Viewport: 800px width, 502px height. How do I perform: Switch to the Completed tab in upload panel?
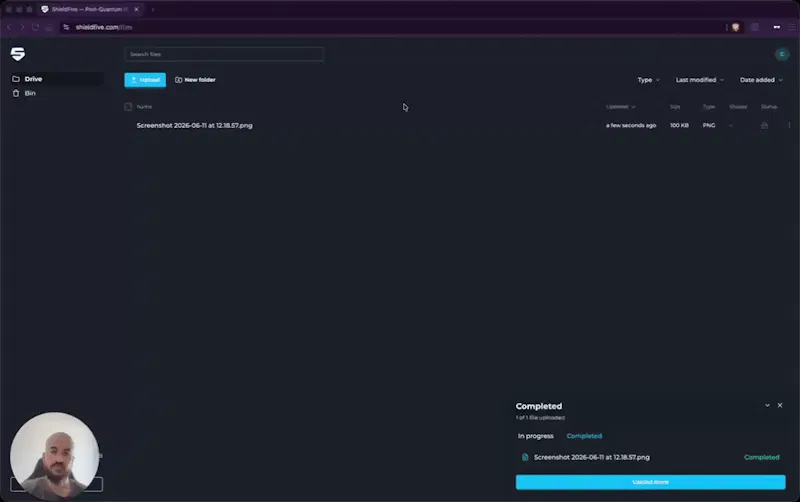tap(584, 436)
